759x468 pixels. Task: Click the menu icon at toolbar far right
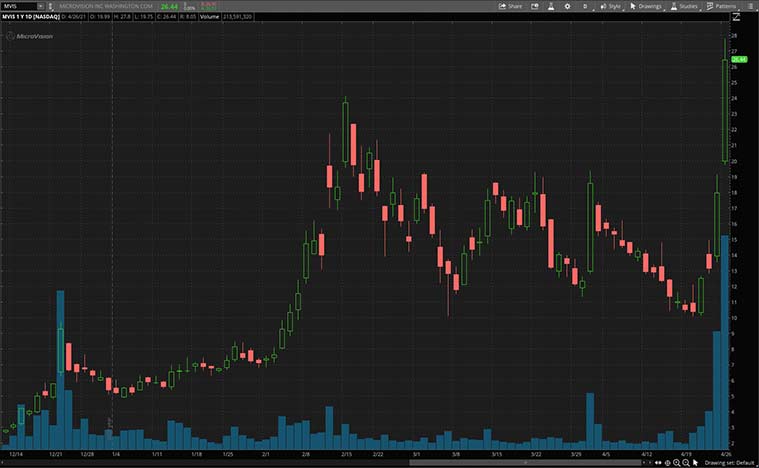[749, 6]
